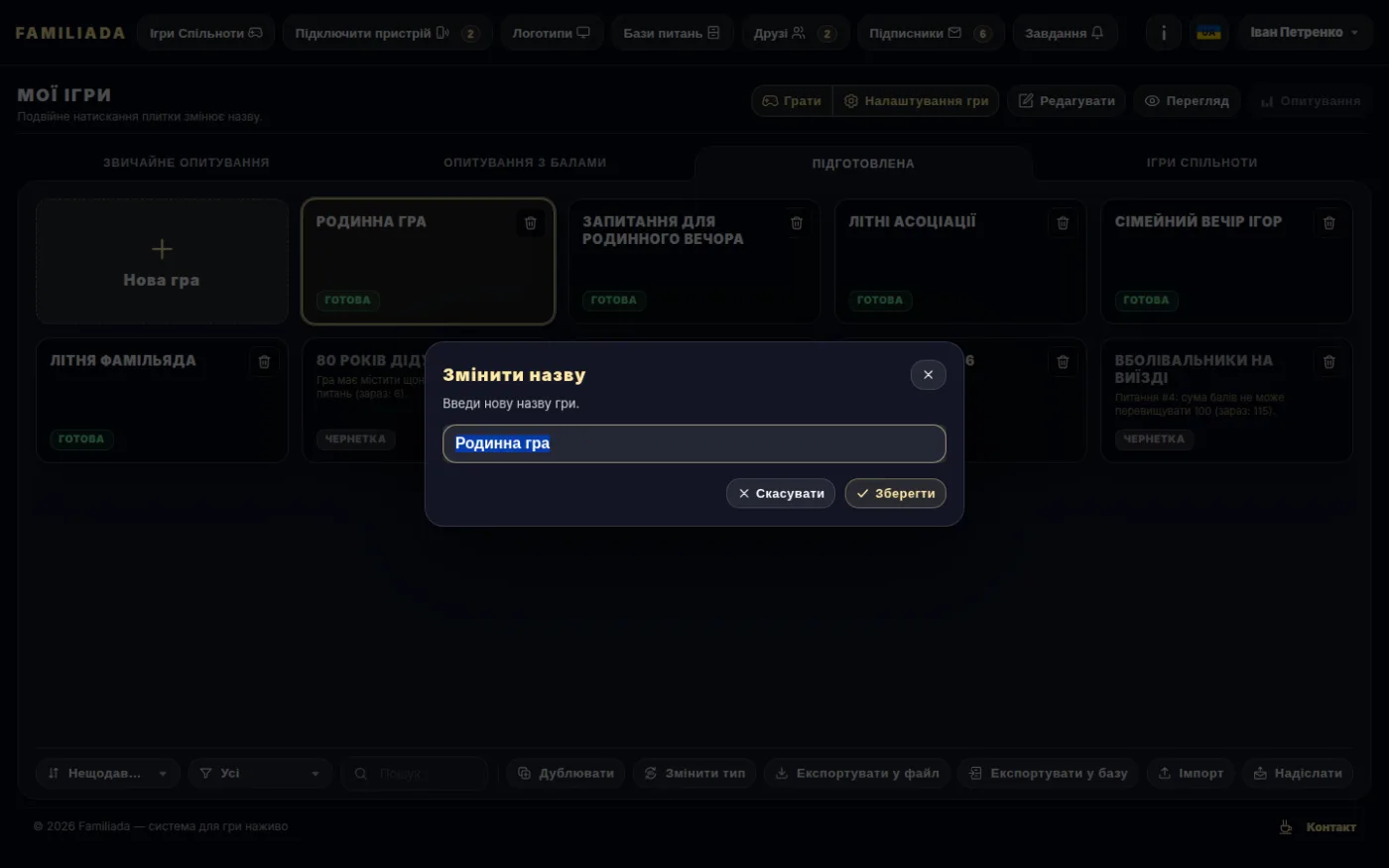Screen dimensions: 1389x868
Task: Expand Іван Петренко user menu
Action: coord(1305,33)
